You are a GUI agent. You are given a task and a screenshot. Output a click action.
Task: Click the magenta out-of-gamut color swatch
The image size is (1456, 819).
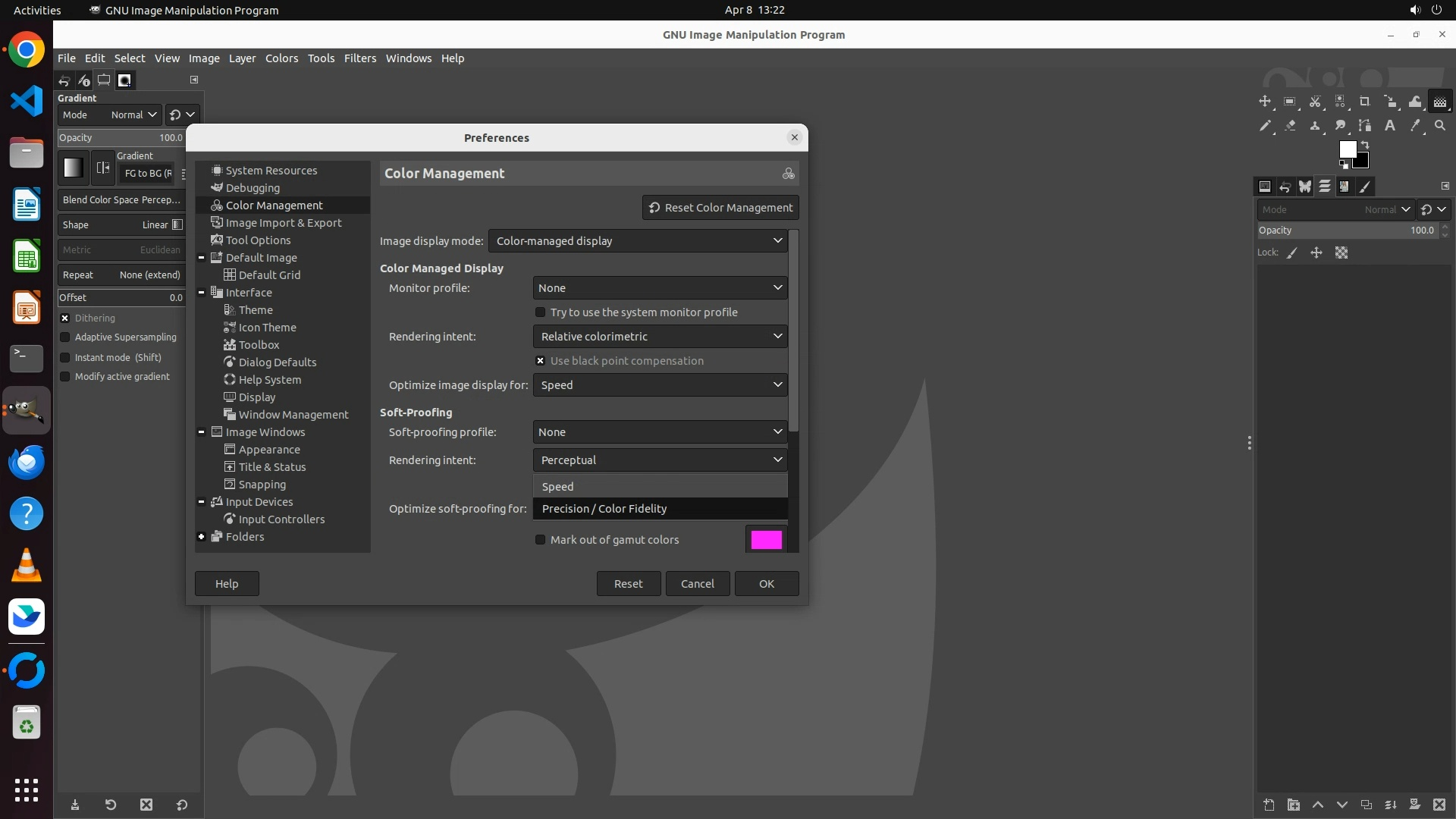coord(766,540)
